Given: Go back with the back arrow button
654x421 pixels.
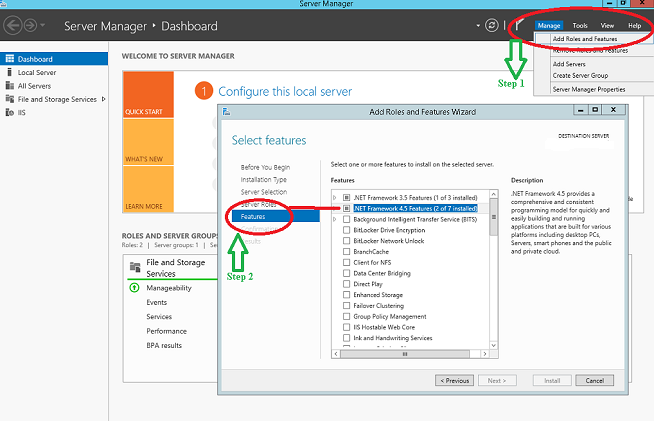Looking at the screenshot, I should click(x=13, y=26).
